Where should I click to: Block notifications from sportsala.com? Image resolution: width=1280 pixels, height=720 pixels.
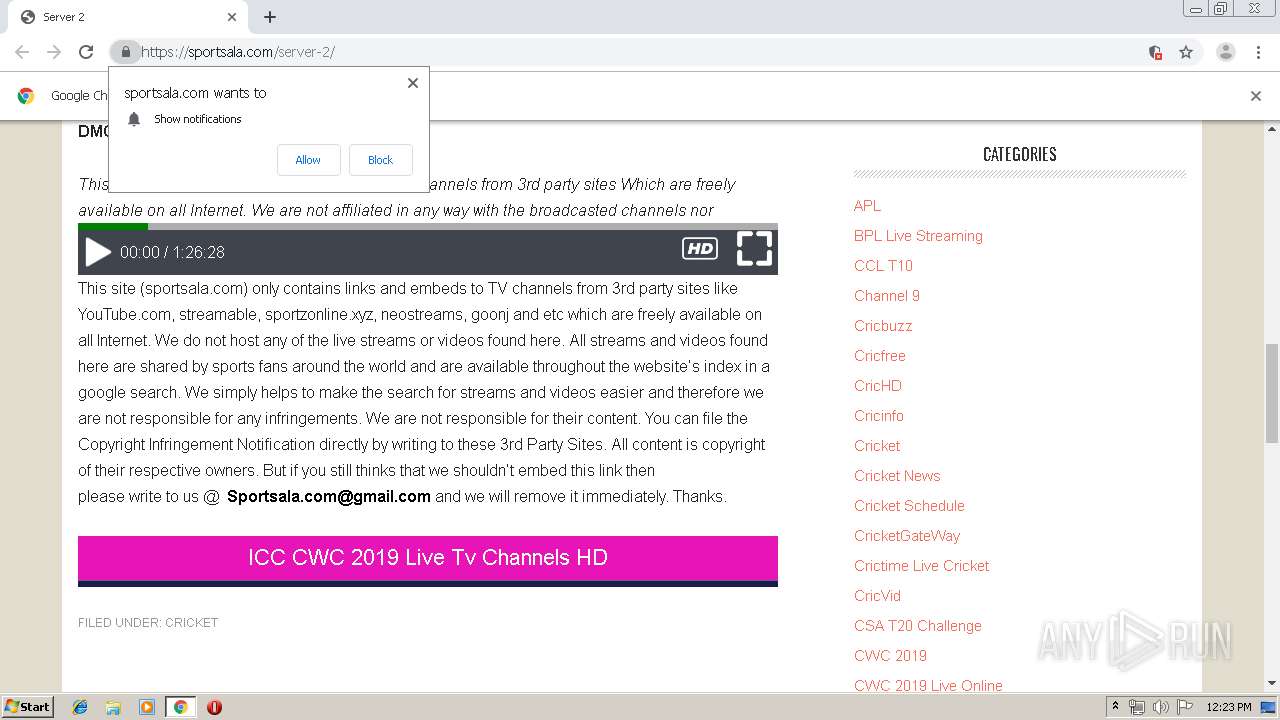tap(380, 160)
